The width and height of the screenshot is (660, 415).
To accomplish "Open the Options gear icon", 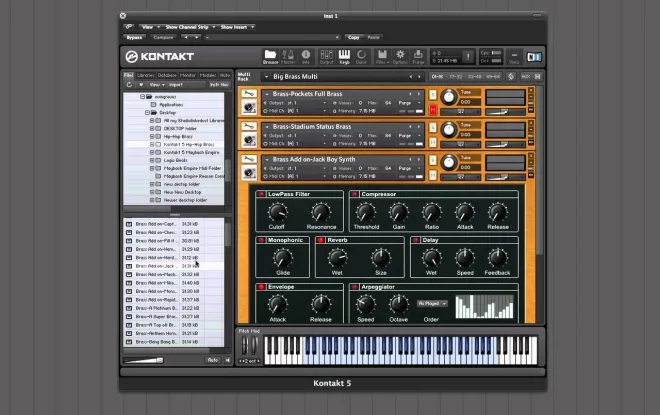I will (400, 56).
